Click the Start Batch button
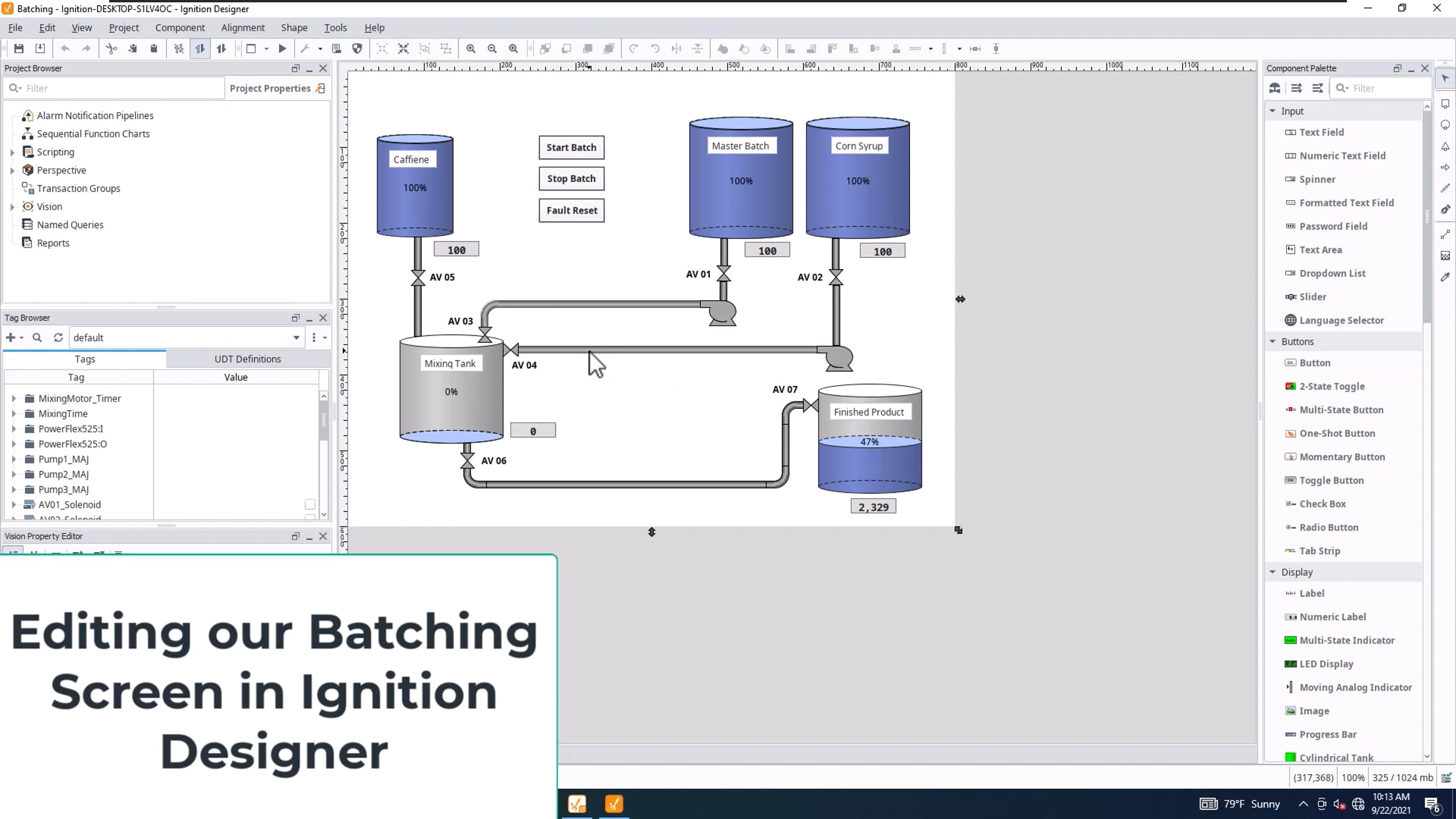The width and height of the screenshot is (1456, 819). (571, 147)
